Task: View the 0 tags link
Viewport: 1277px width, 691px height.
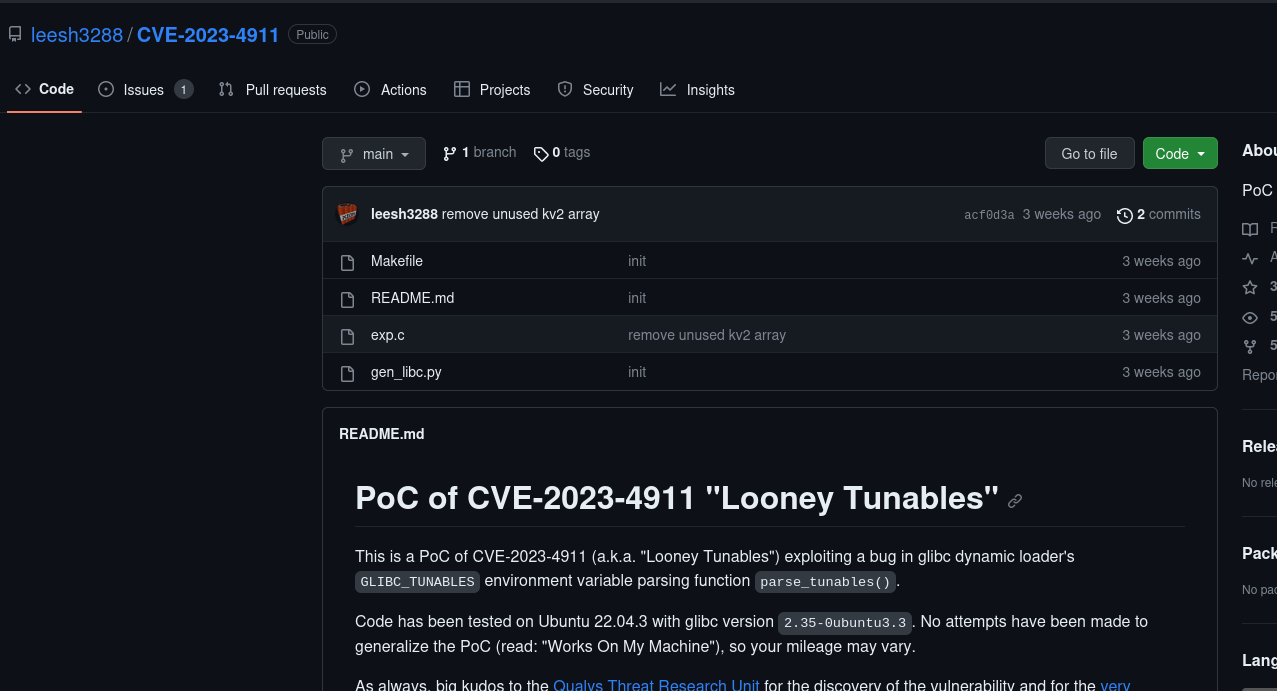Action: point(562,152)
